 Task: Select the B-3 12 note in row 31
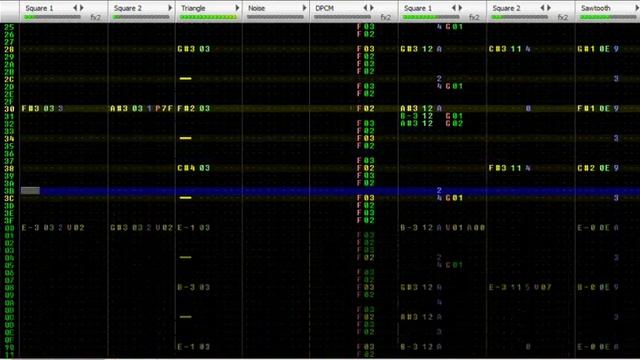[417, 116]
